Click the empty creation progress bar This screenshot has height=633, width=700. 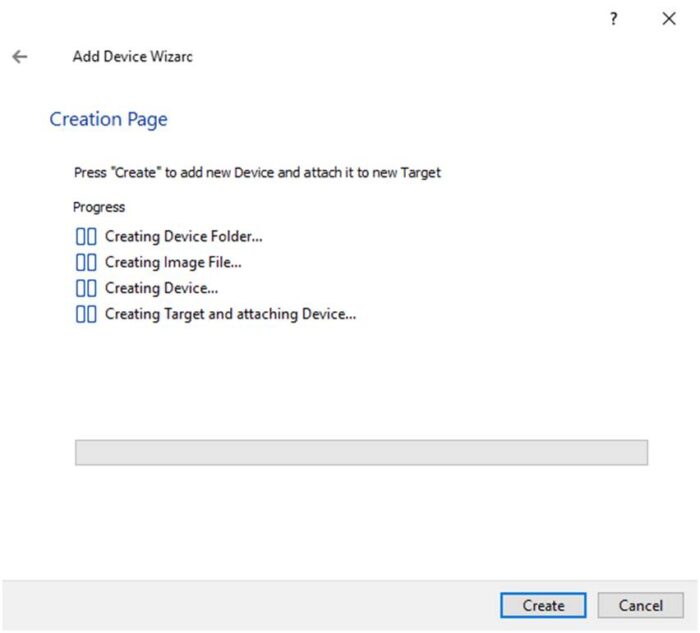pyautogui.click(x=361, y=453)
